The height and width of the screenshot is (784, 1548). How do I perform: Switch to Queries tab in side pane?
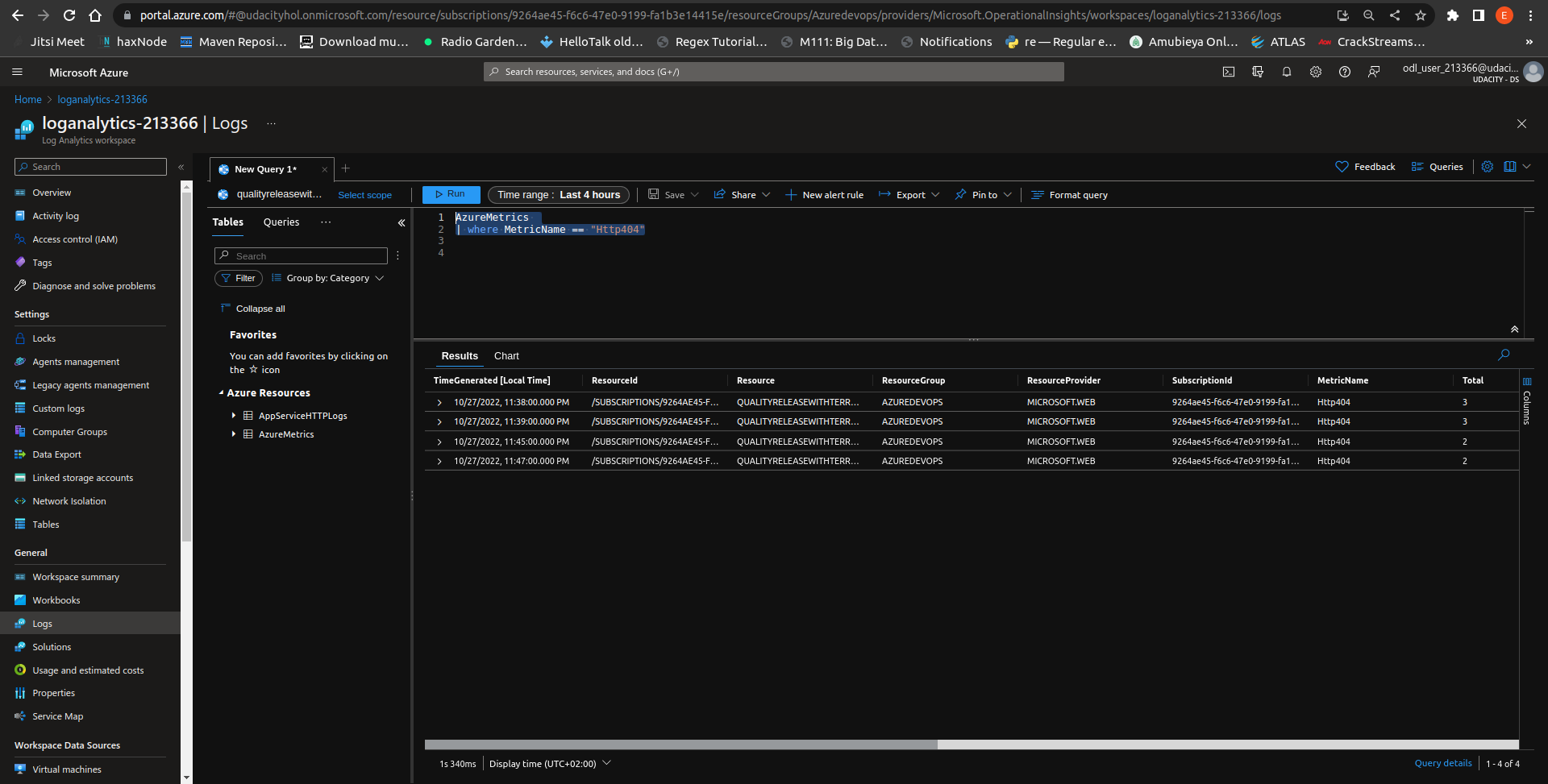point(281,222)
